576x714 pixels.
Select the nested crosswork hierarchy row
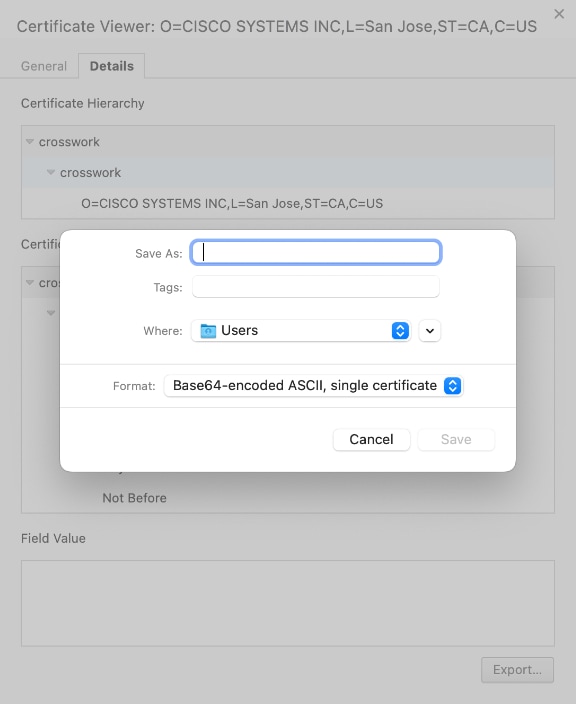[x=288, y=173]
